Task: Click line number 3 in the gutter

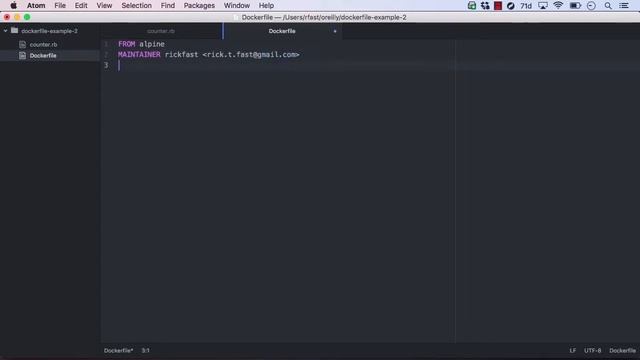Action: [106, 65]
